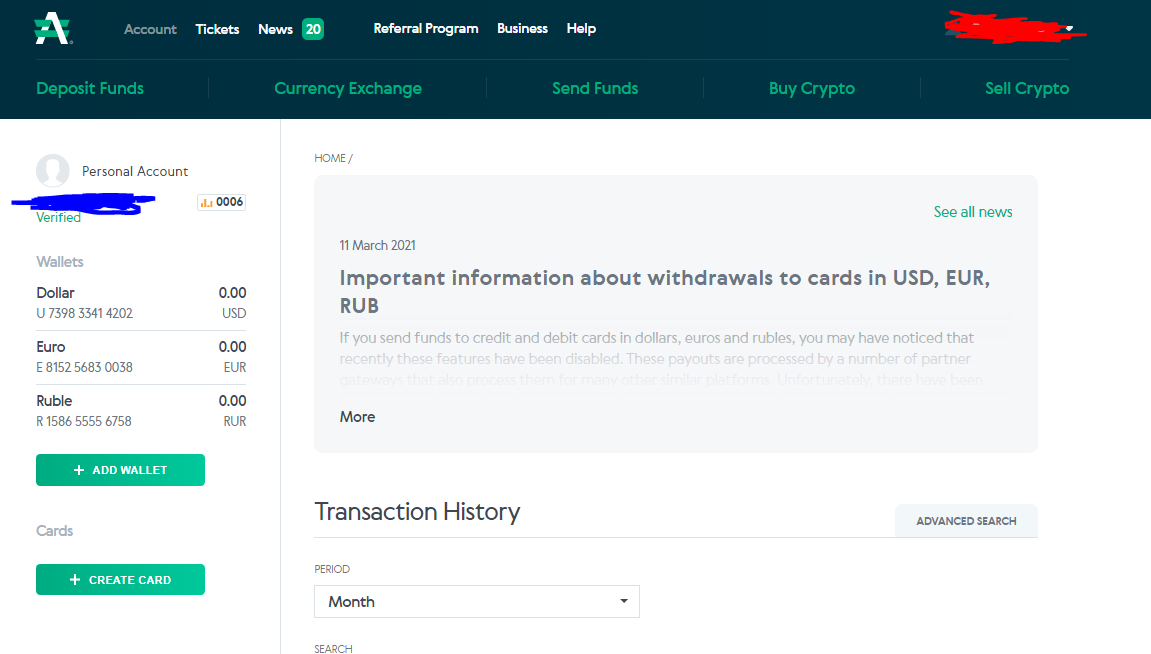This screenshot has height=654, width=1151.
Task: Open the News section
Action: [x=275, y=29]
